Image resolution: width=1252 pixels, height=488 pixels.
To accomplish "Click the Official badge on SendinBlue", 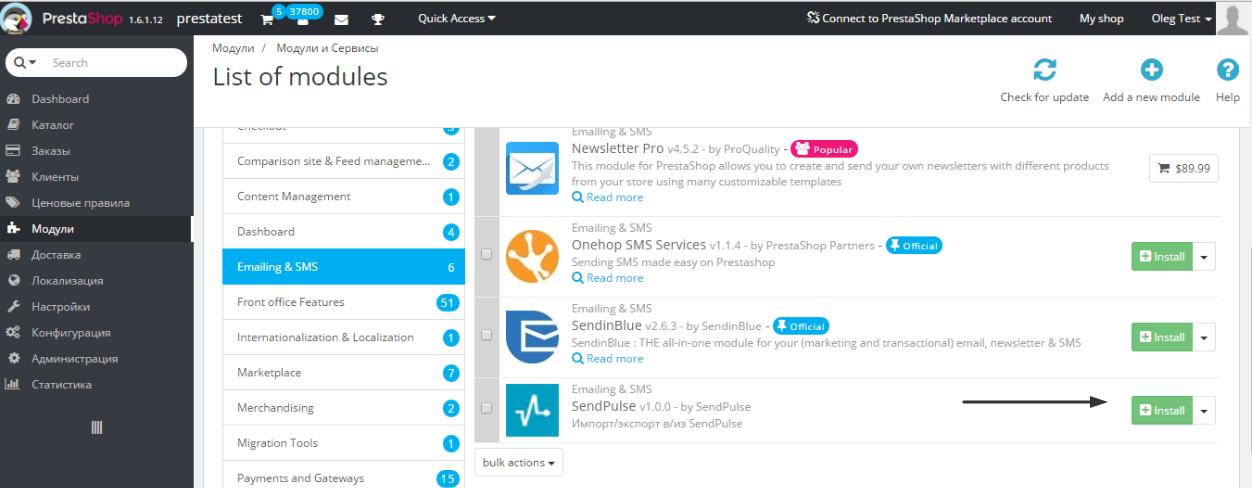I will 802,326.
